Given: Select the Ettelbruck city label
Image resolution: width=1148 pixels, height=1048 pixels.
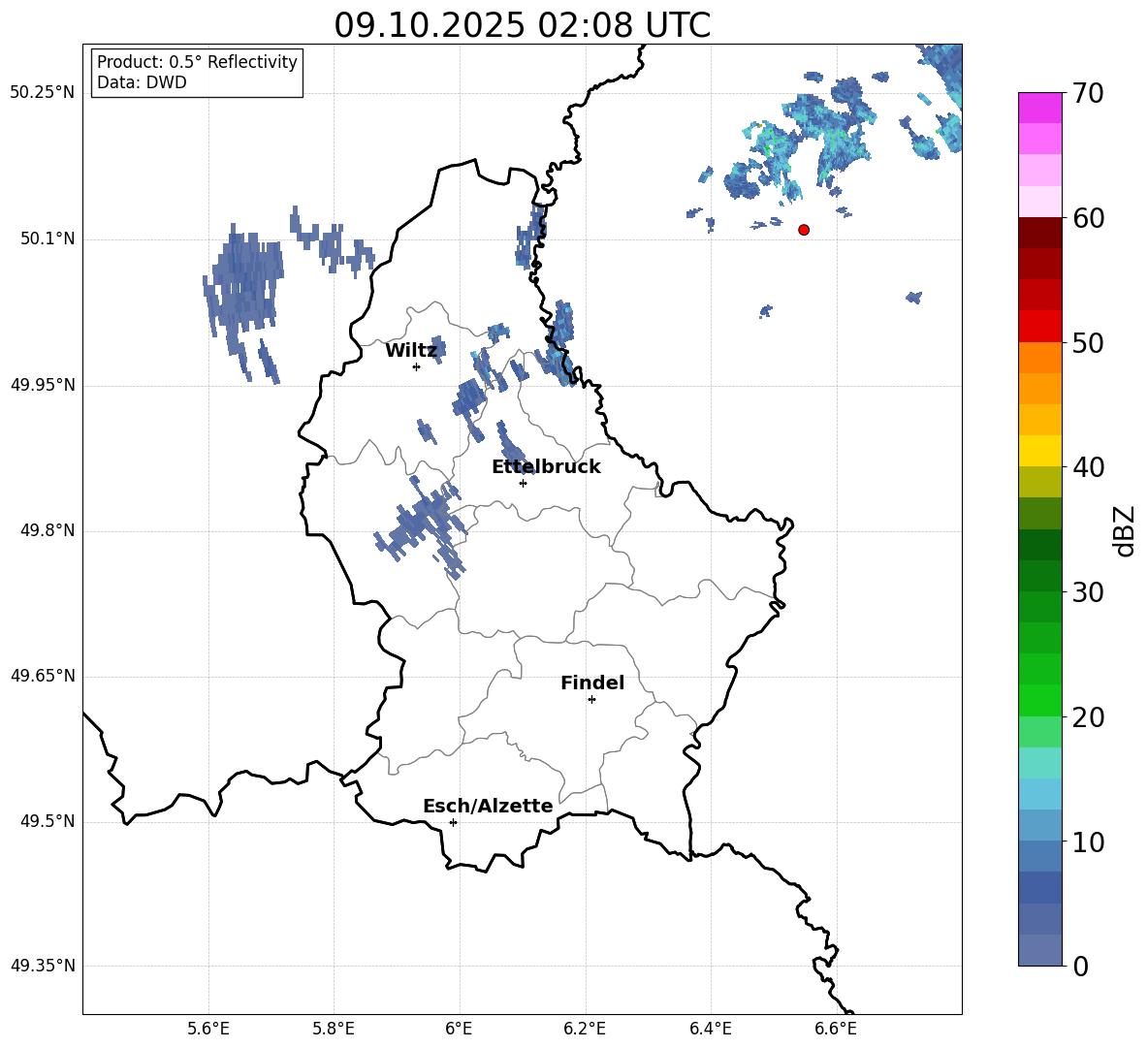Looking at the screenshot, I should pyautogui.click(x=546, y=467).
